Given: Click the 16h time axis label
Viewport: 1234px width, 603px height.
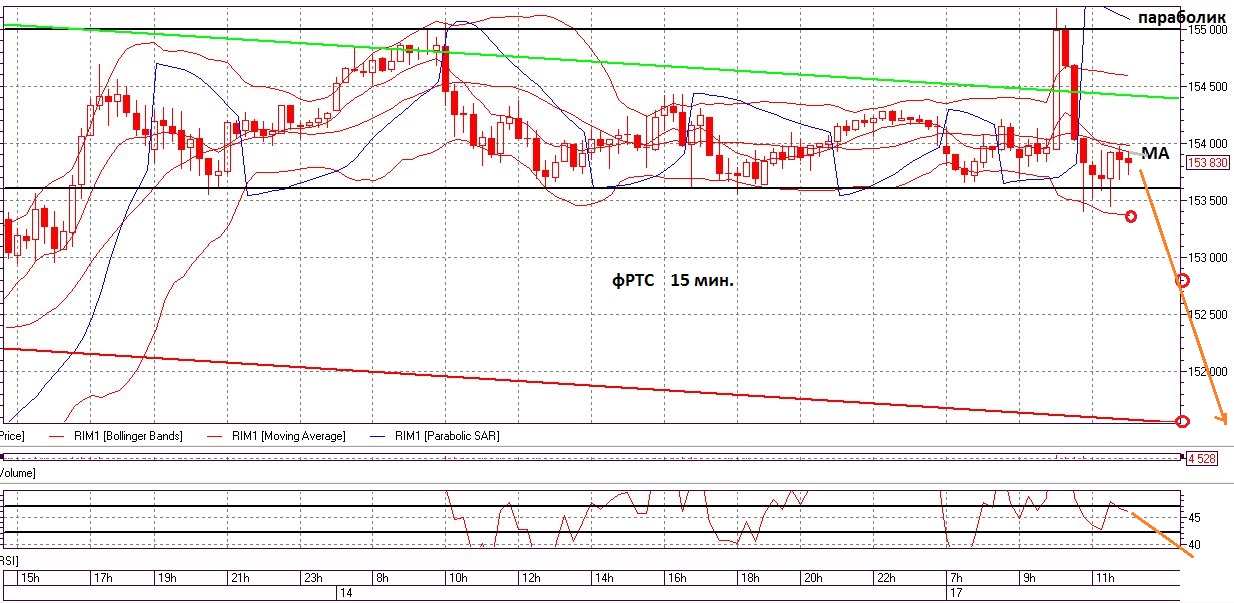Looking at the screenshot, I should [x=678, y=579].
